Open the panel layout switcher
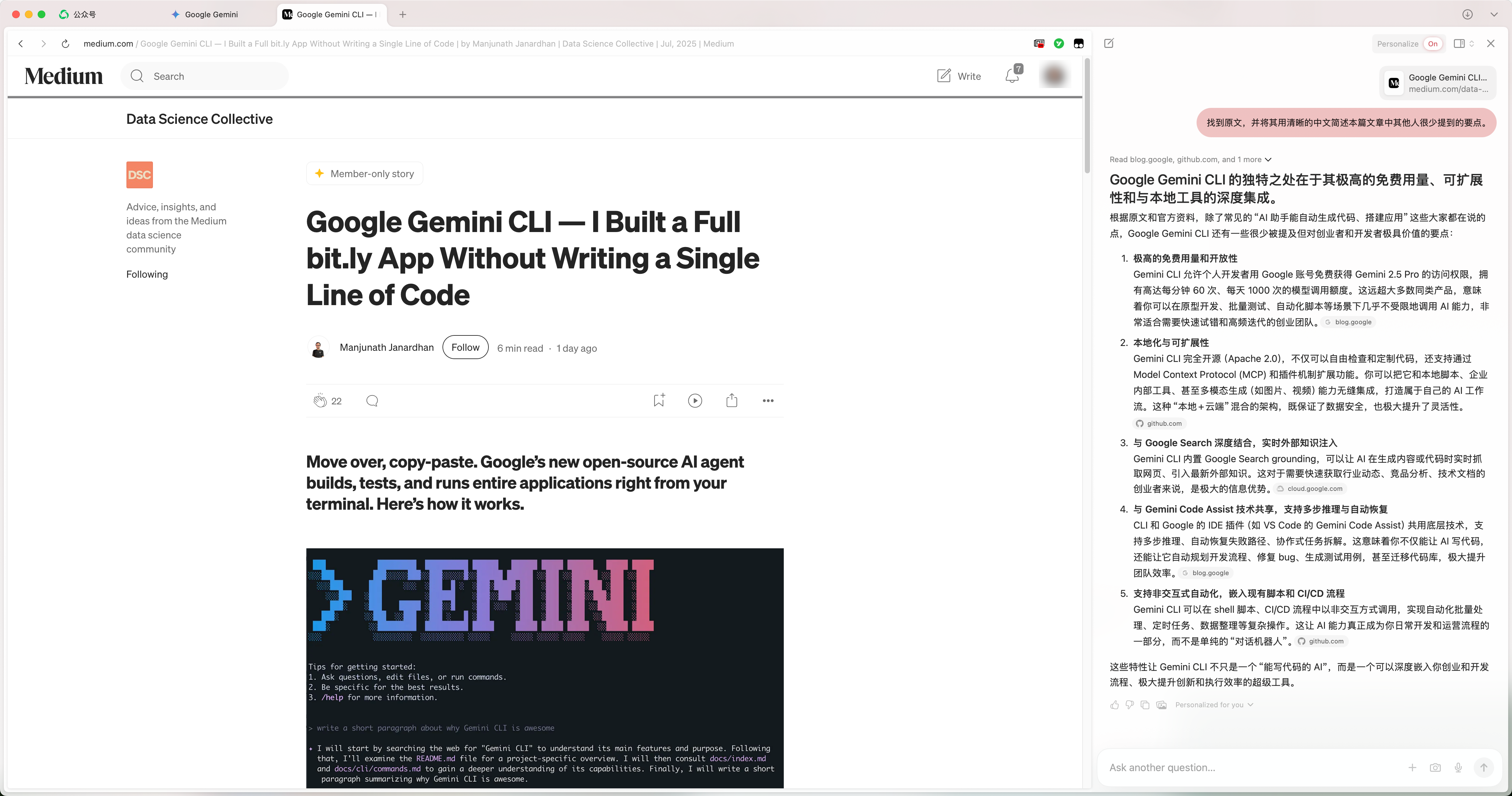The width and height of the screenshot is (1512, 796). tap(1463, 43)
